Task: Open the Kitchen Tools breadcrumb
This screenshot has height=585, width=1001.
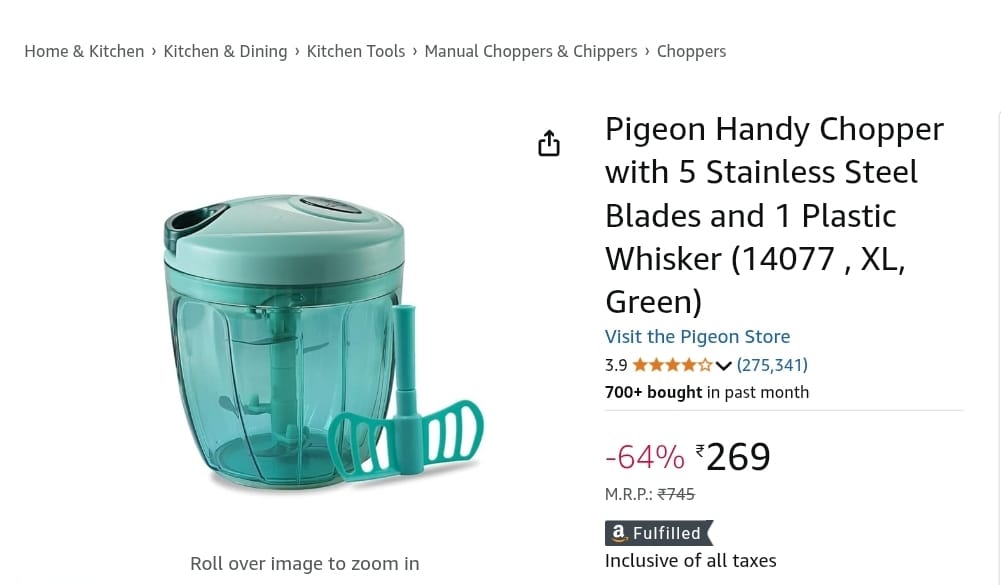Action: [x=356, y=51]
